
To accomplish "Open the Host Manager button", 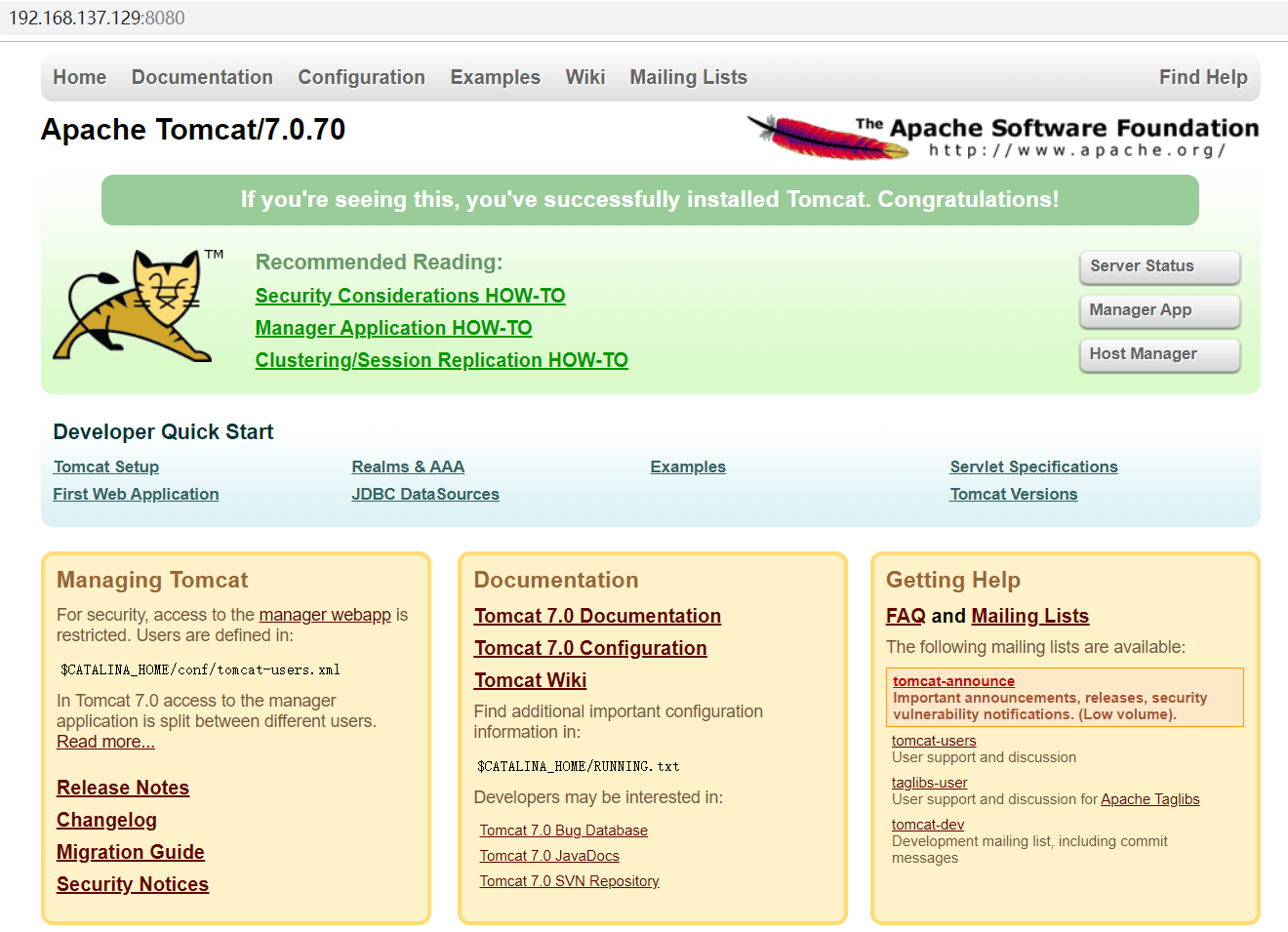I will pos(1159,354).
